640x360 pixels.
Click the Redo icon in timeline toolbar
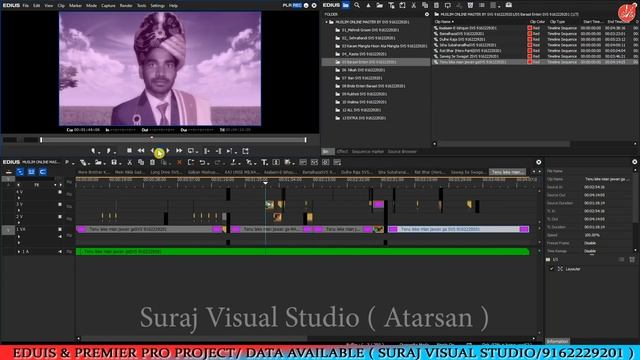tap(217, 162)
